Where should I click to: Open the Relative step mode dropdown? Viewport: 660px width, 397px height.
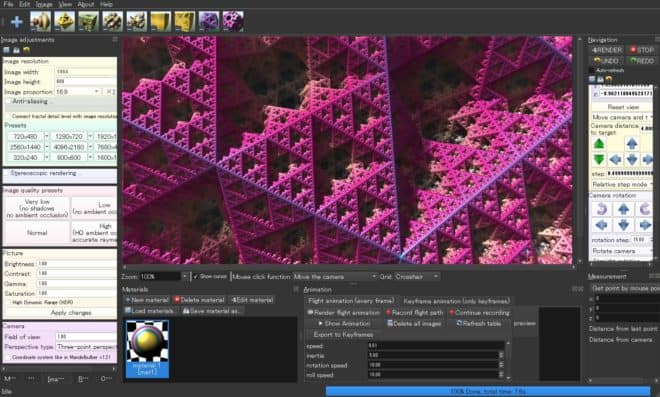point(622,184)
